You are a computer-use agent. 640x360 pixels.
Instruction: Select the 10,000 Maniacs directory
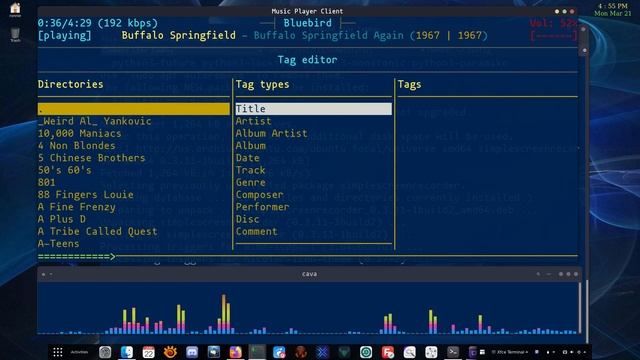tap(80, 133)
